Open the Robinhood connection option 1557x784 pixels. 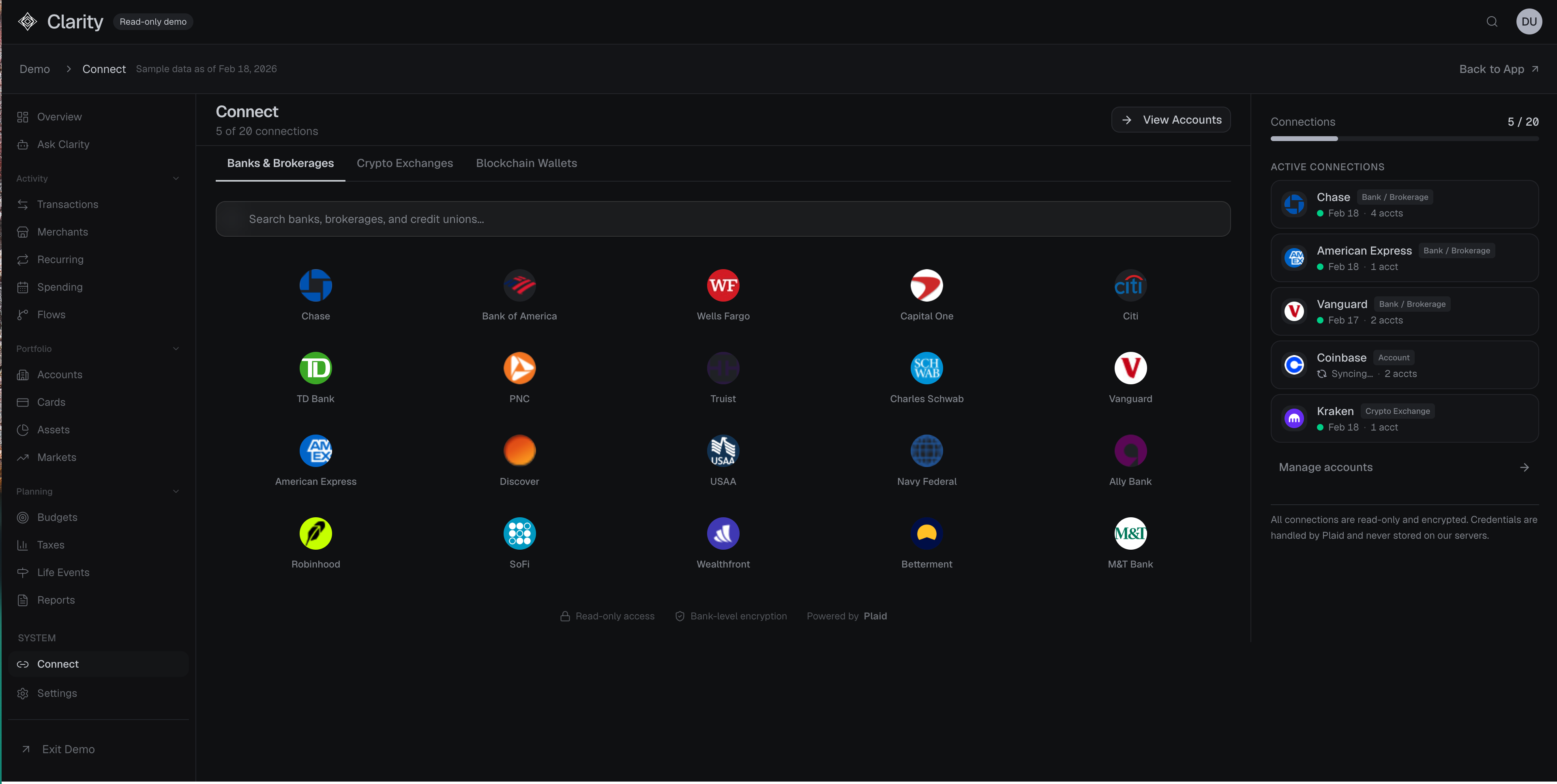click(x=315, y=533)
